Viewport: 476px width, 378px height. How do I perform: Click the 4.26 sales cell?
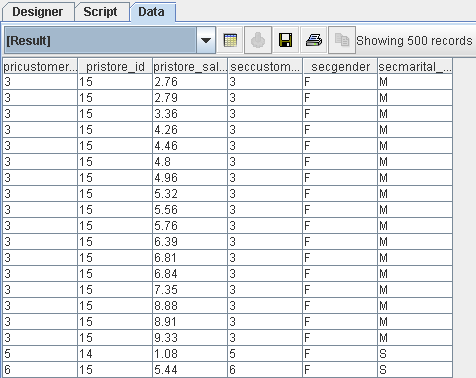click(190, 130)
